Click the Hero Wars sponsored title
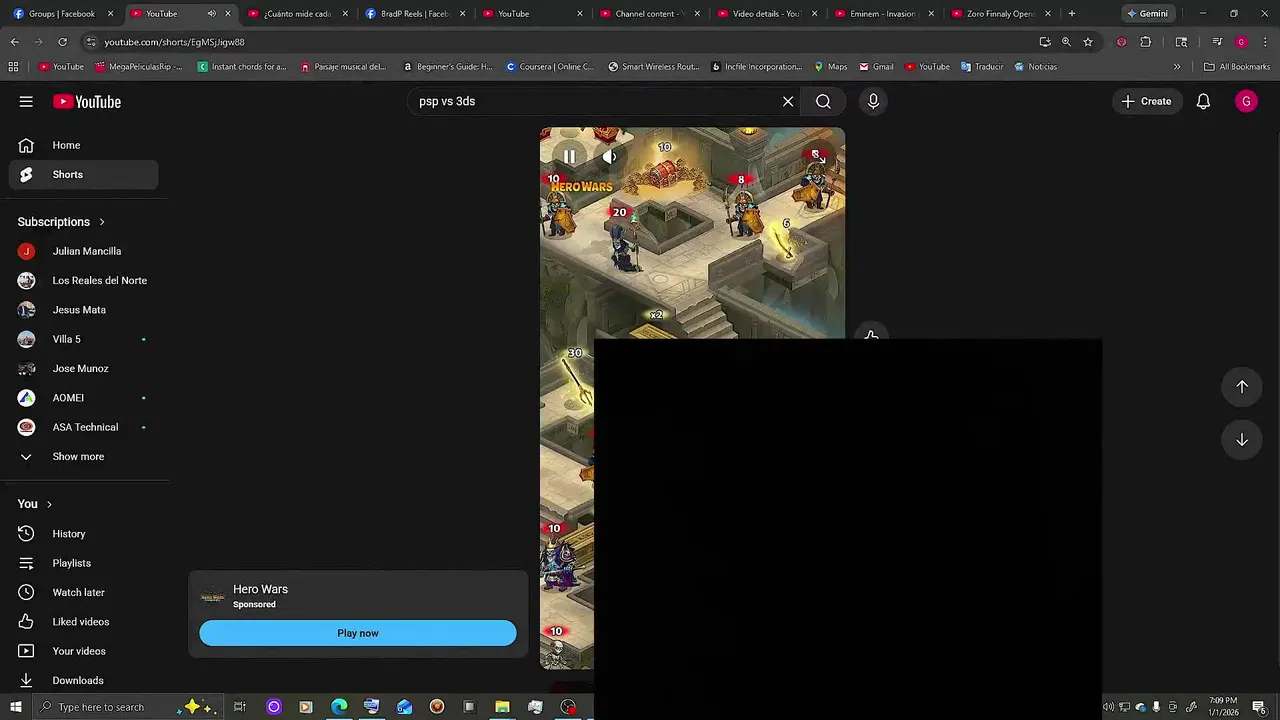 pos(260,589)
